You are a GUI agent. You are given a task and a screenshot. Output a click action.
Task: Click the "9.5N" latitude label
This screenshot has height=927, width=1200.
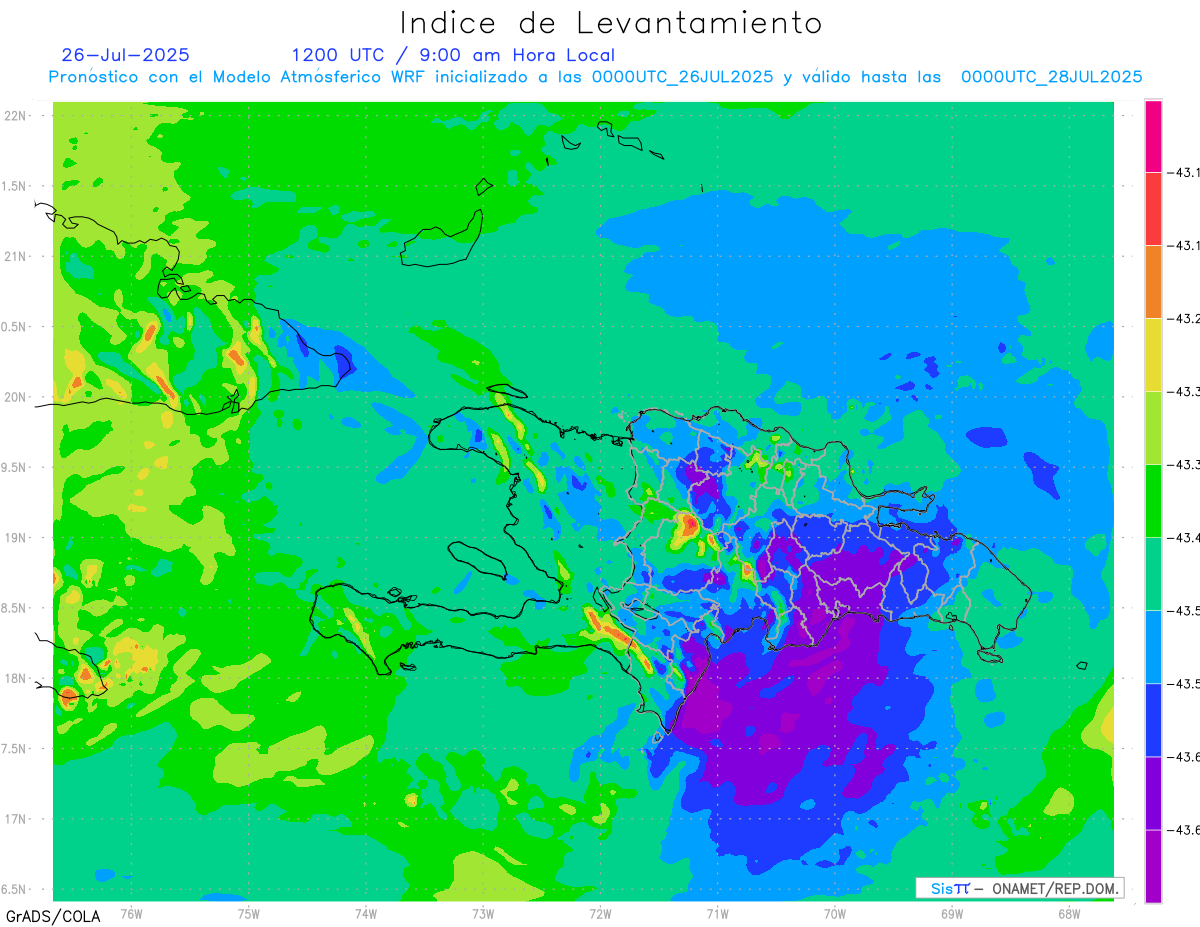14,468
